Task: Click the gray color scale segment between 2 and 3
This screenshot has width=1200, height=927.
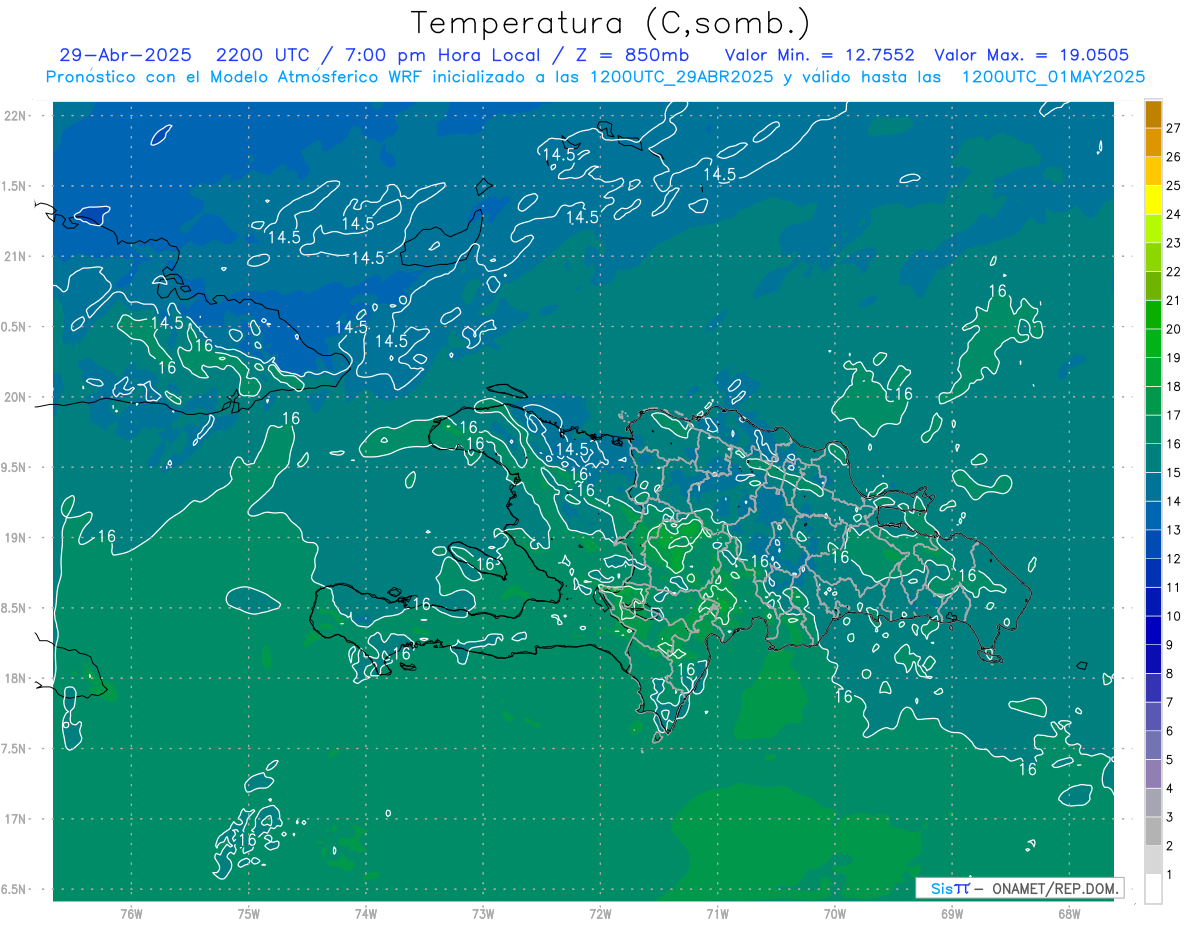Action: pyautogui.click(x=1153, y=832)
